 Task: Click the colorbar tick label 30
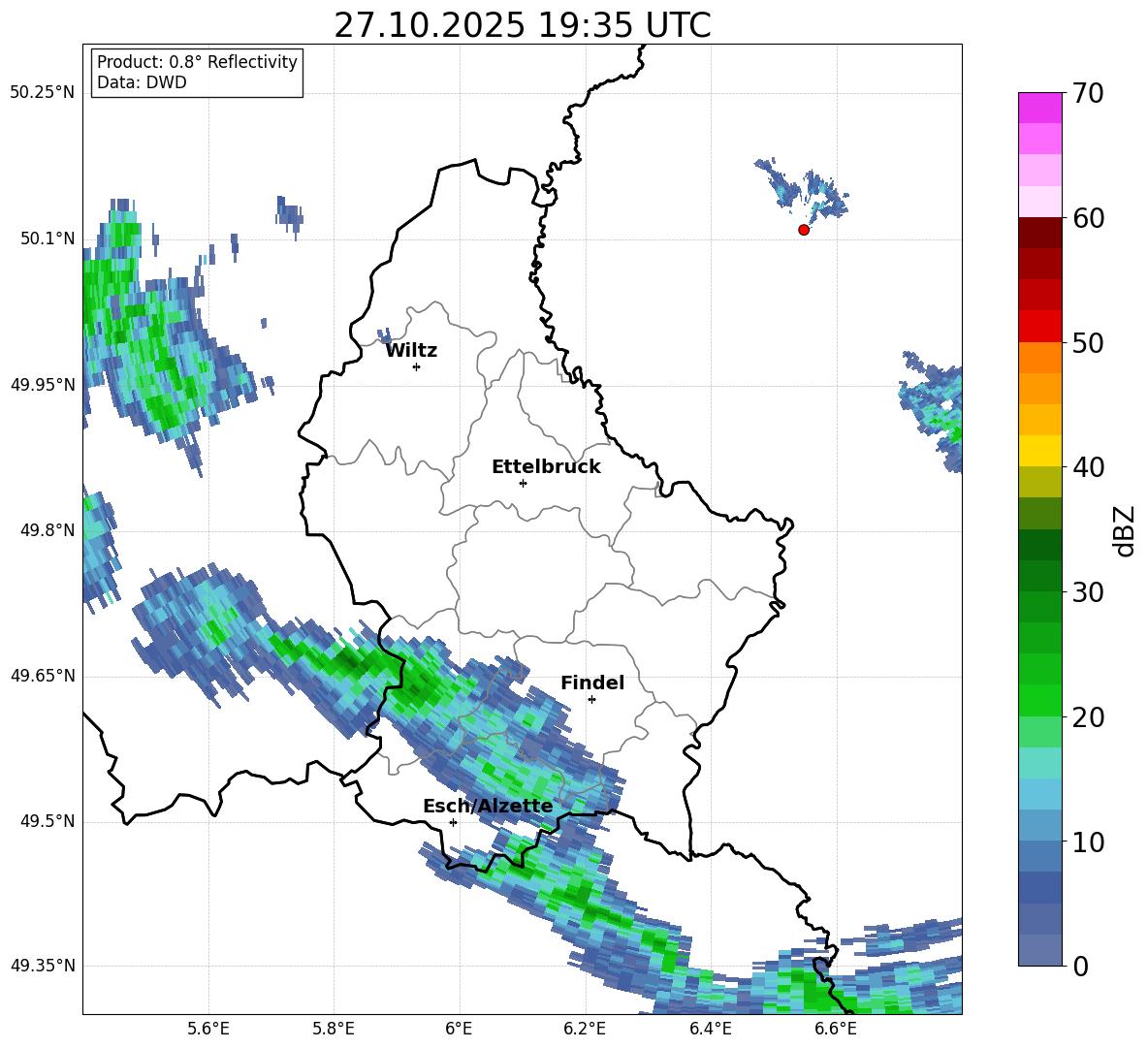pos(1088,592)
